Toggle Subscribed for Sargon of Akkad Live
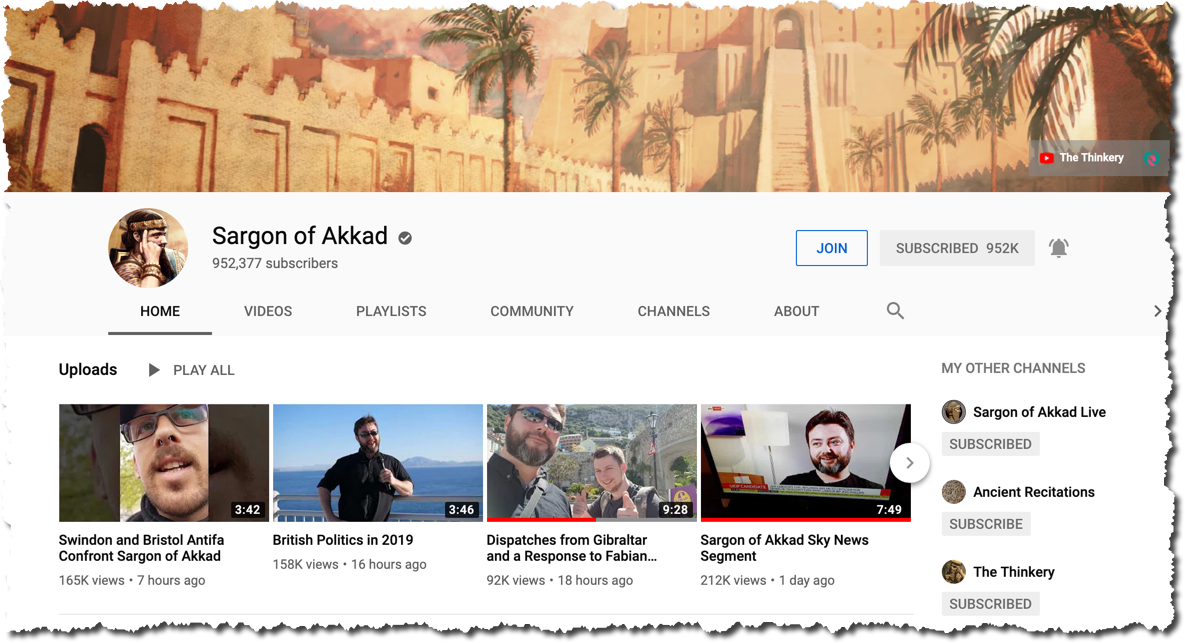Image resolution: width=1185 pixels, height=643 pixels. click(x=991, y=444)
